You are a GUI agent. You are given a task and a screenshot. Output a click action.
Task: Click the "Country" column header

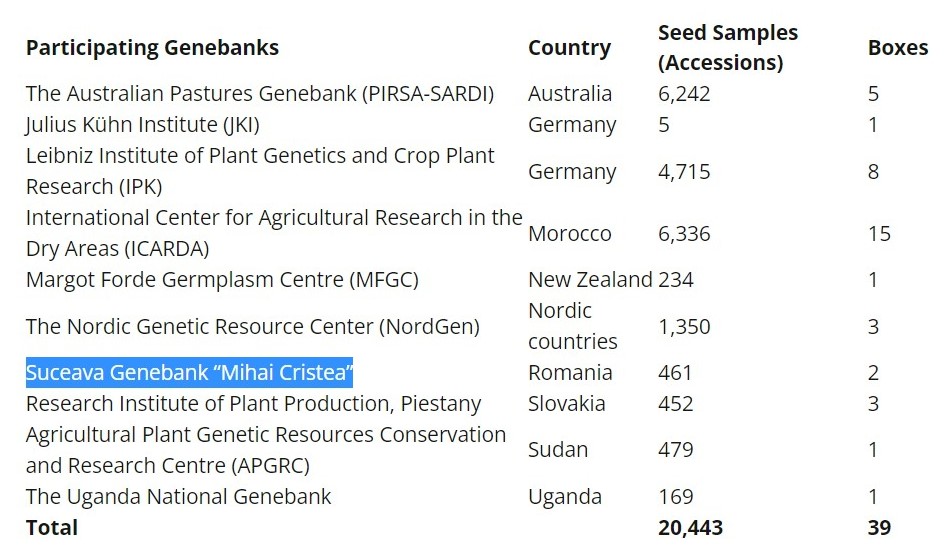569,48
